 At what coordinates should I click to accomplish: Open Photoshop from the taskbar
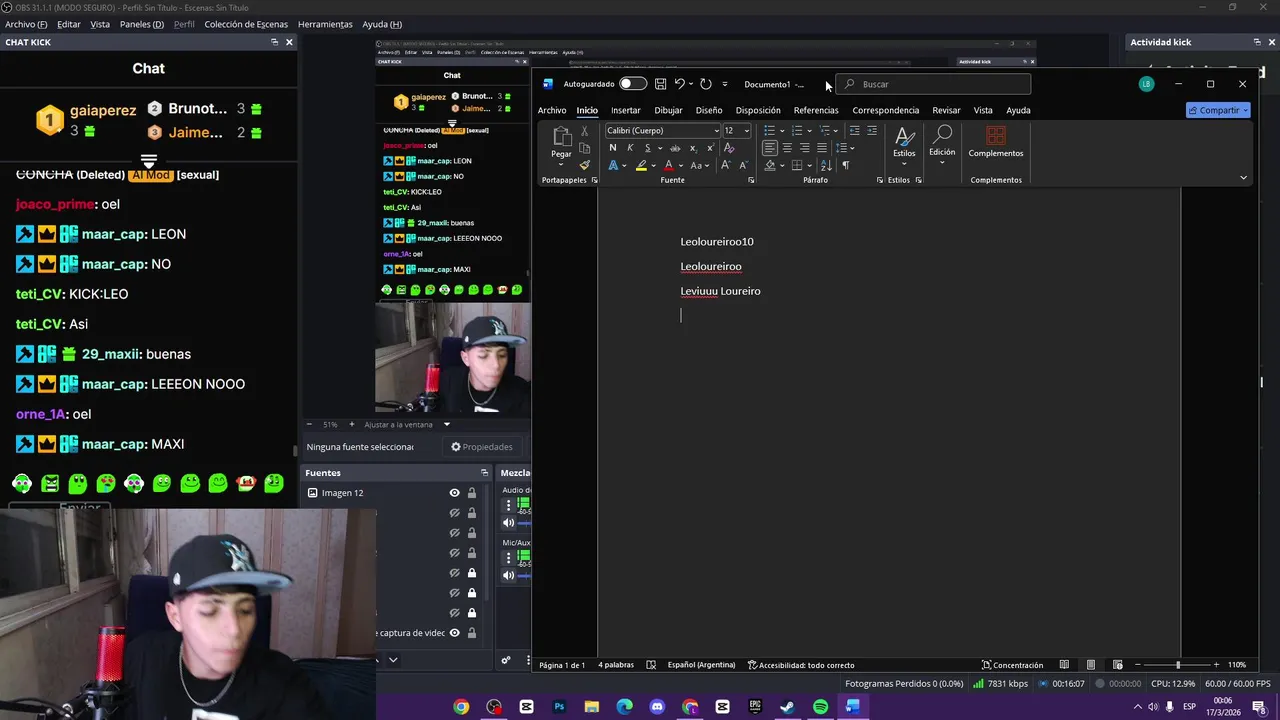click(x=559, y=707)
